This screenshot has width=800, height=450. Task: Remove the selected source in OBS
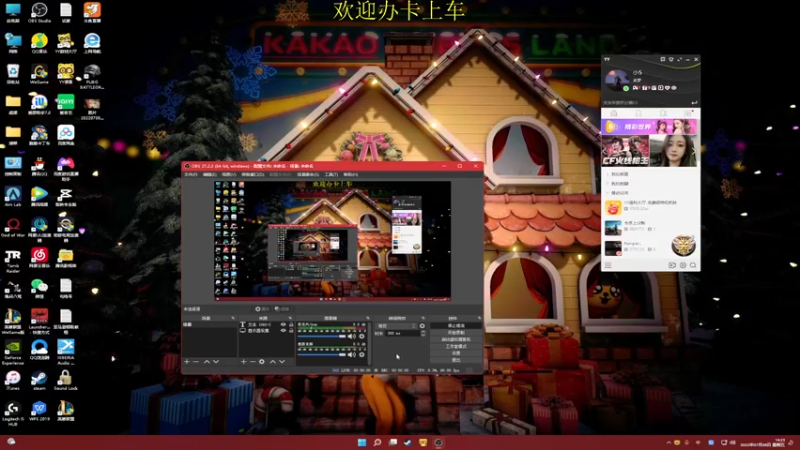point(253,362)
